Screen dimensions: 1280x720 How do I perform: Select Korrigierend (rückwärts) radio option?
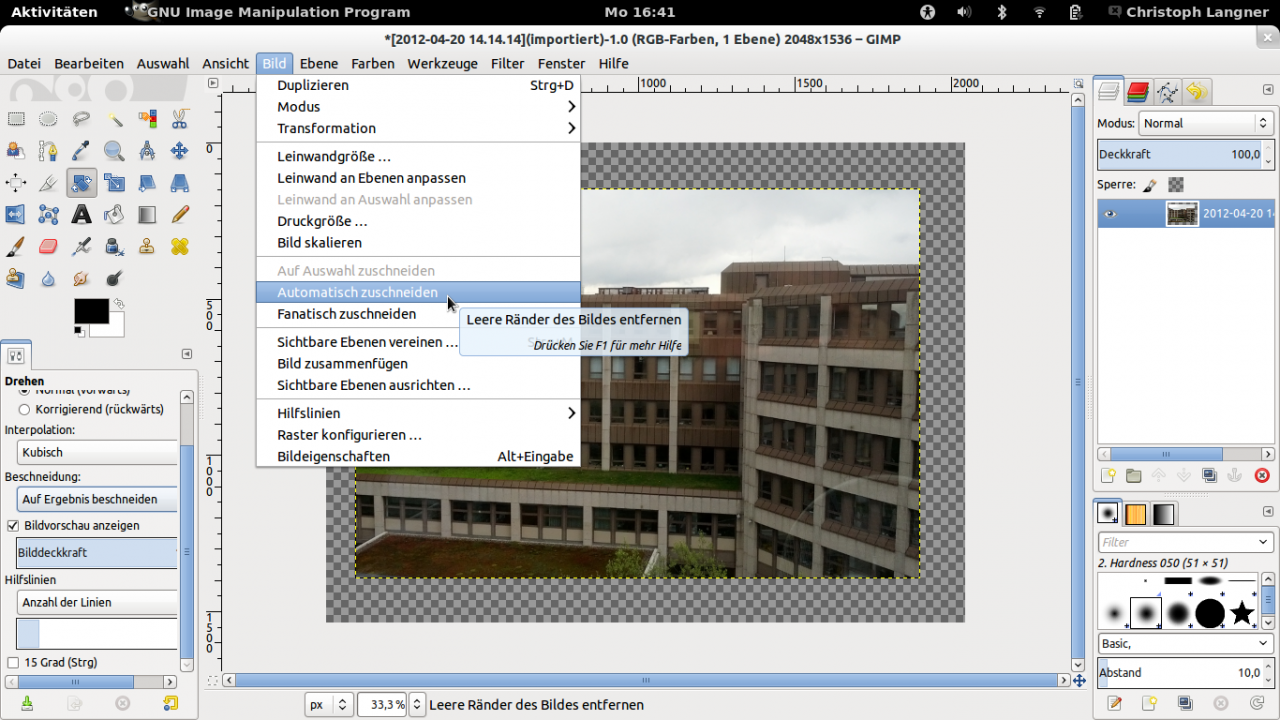(x=24, y=409)
